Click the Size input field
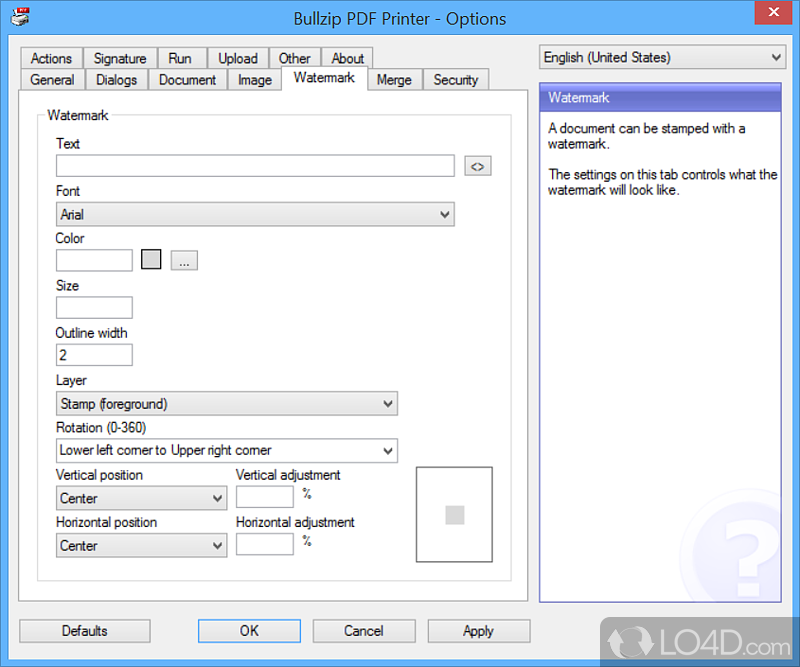This screenshot has width=800, height=667. [x=94, y=308]
